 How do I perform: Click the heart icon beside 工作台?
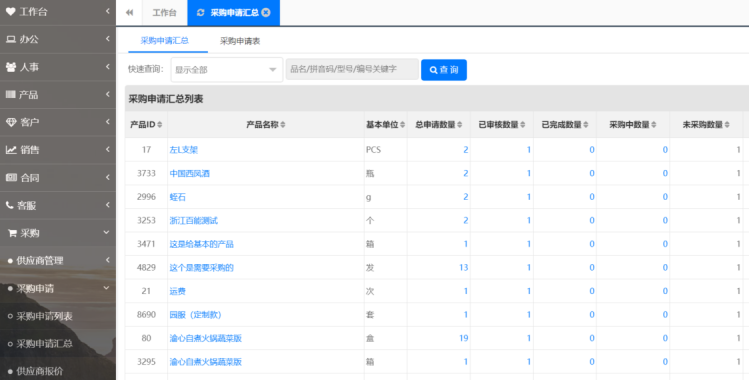(x=11, y=11)
